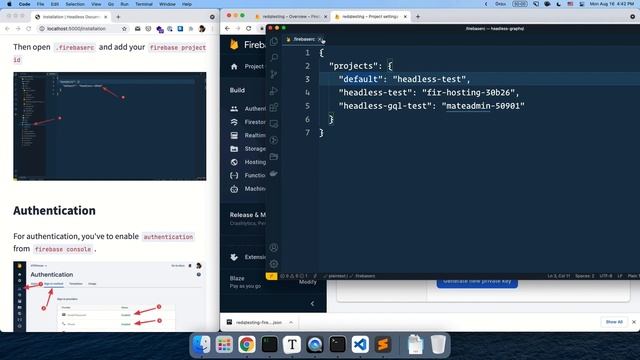Close the .firebaserc editor tab
This screenshot has width=640, height=360.
[320, 39]
